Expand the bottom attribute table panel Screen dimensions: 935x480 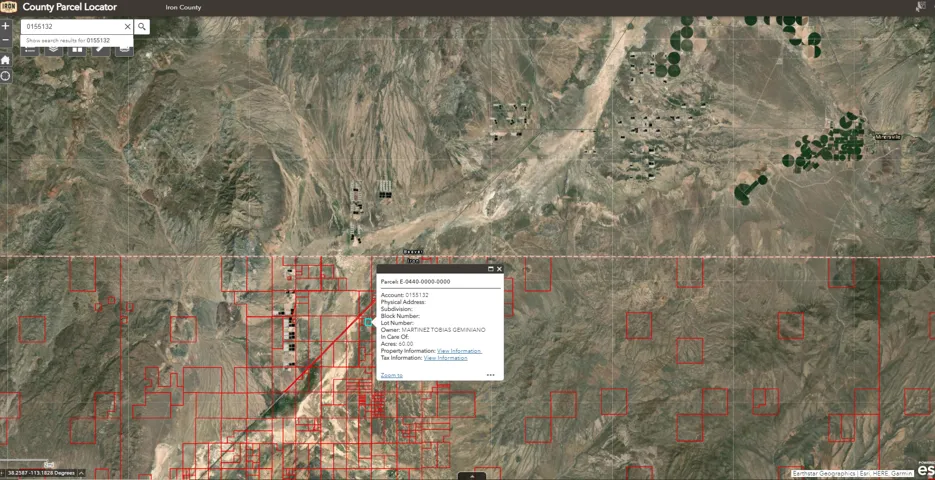(x=472, y=476)
